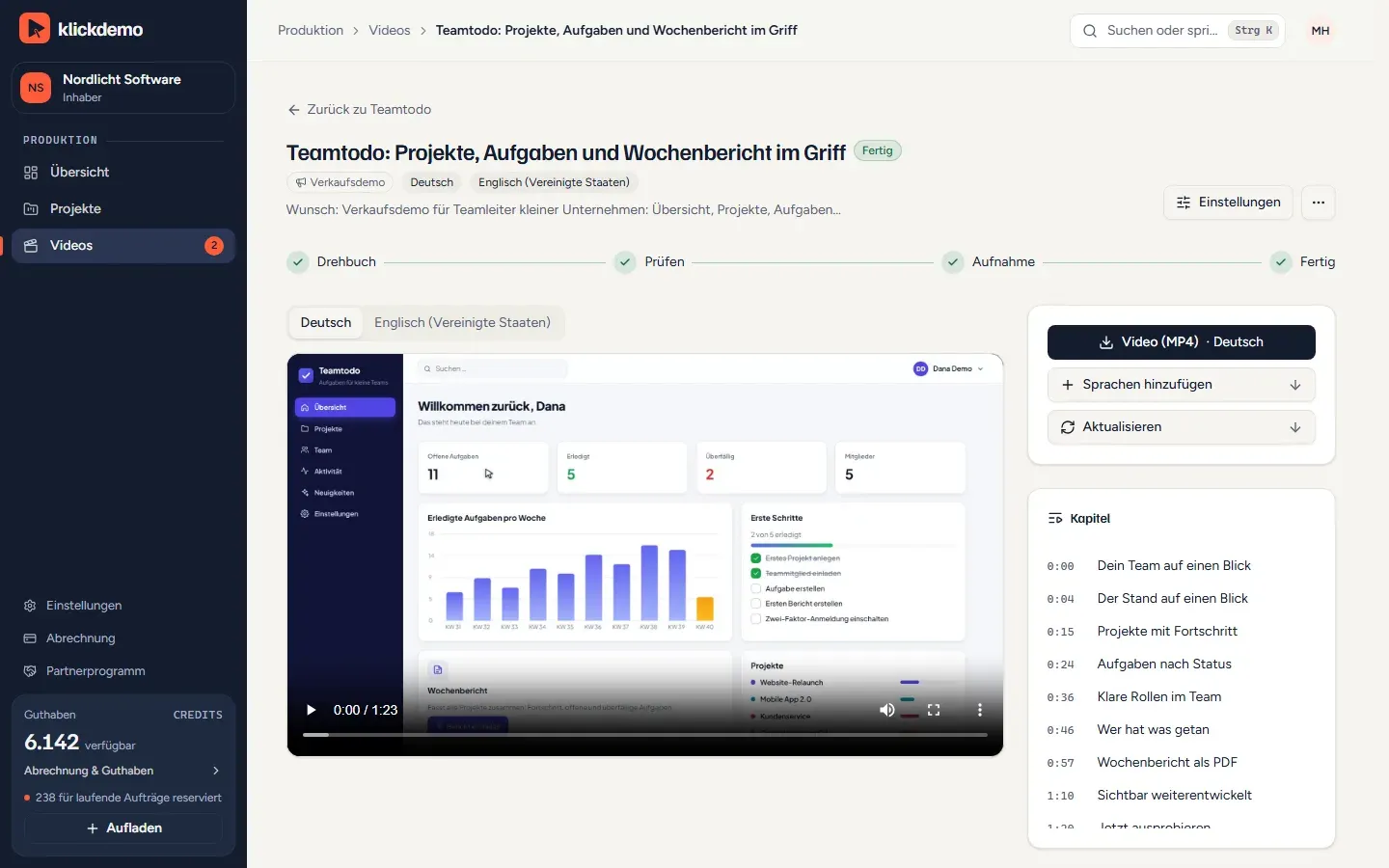The width and height of the screenshot is (1389, 868).
Task: Click the Fertig step checkmark
Action: click(1281, 262)
